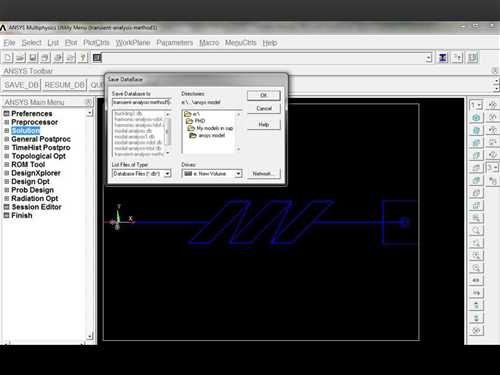Viewport: 500px width, 375px height.
Task: Click the Network... button
Action: (264, 173)
